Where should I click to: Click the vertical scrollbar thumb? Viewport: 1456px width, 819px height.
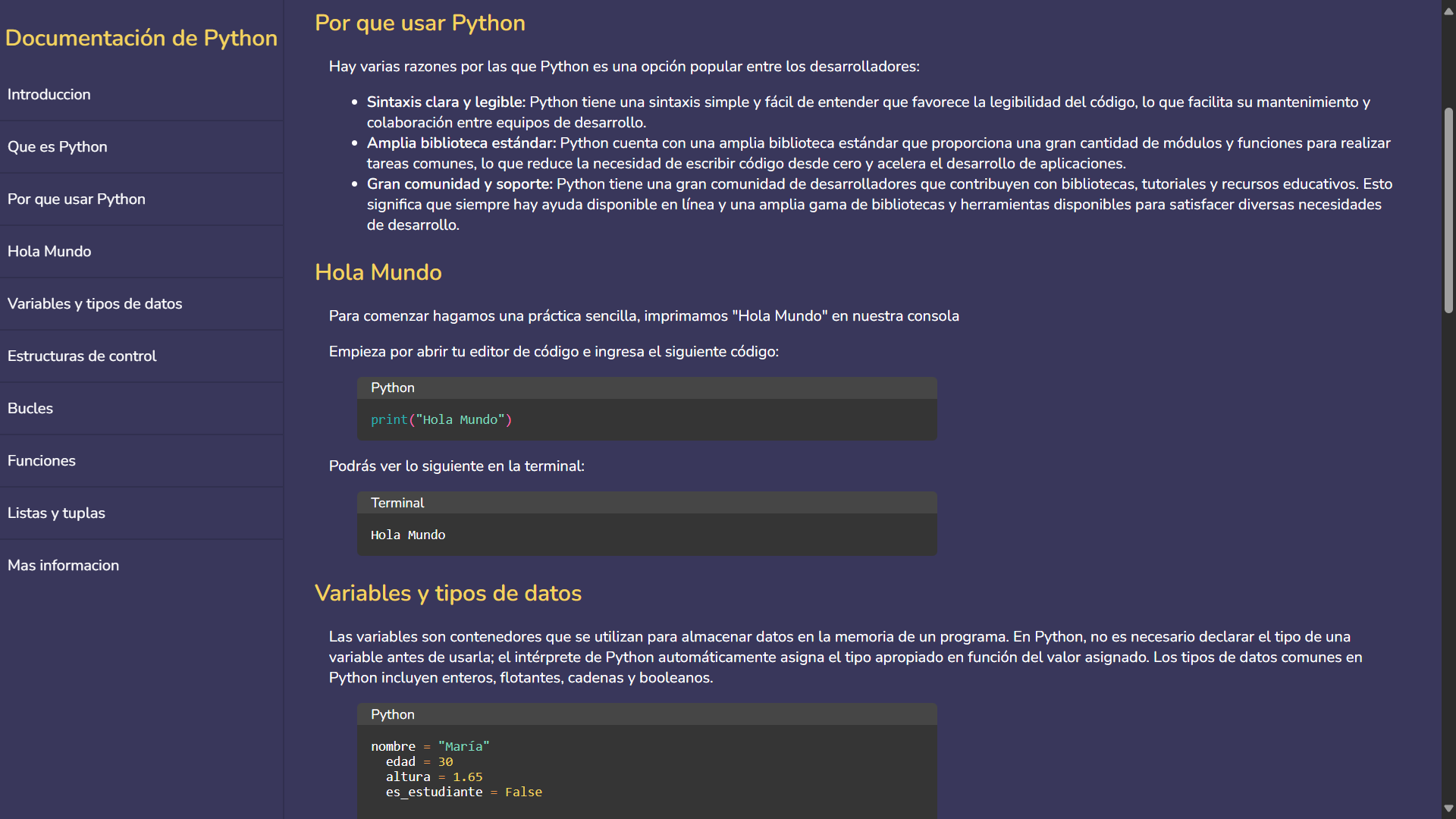[1448, 210]
